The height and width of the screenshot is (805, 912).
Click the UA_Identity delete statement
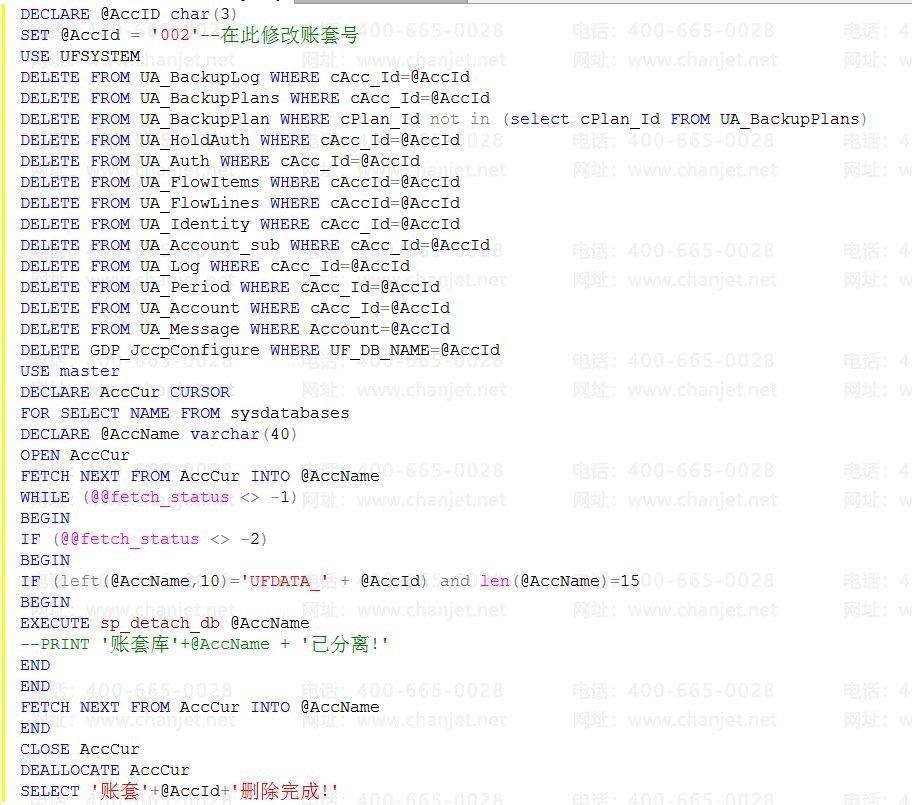(x=240, y=223)
